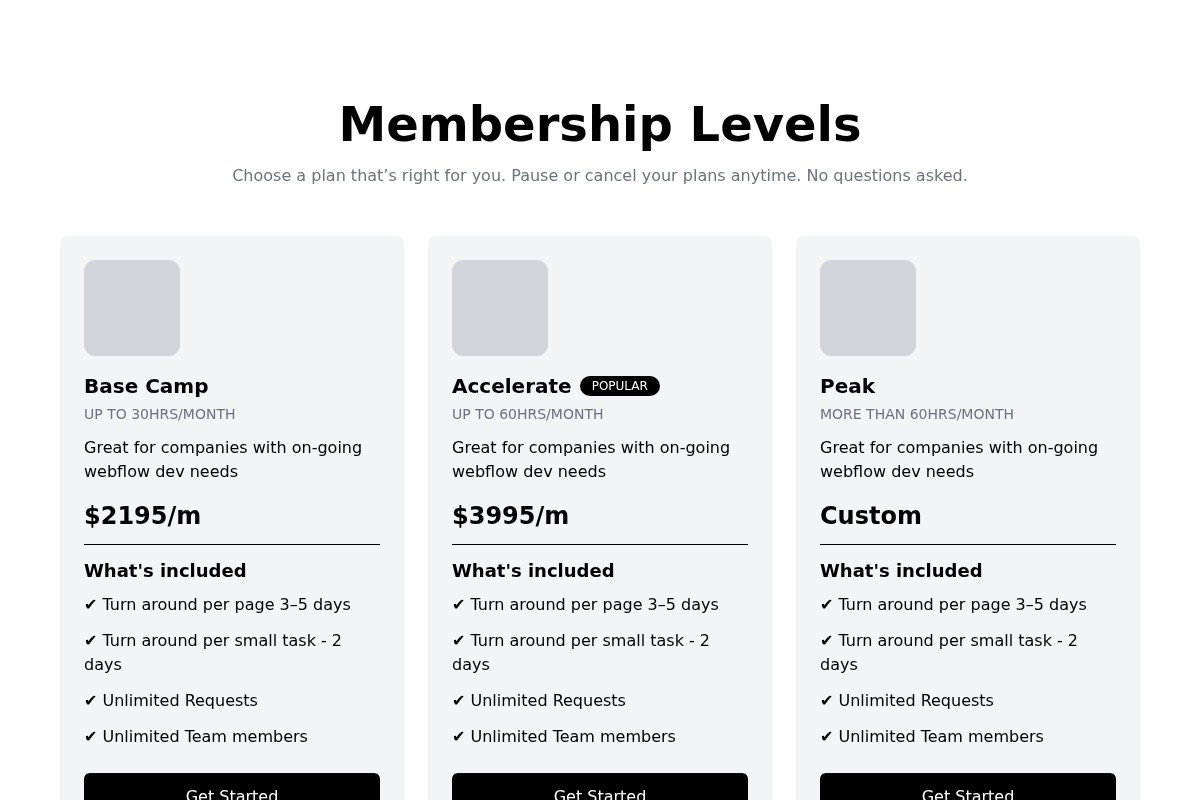Click the POPULAR badge next to Accelerate
Image resolution: width=1200 pixels, height=800 pixels.
(x=619, y=386)
